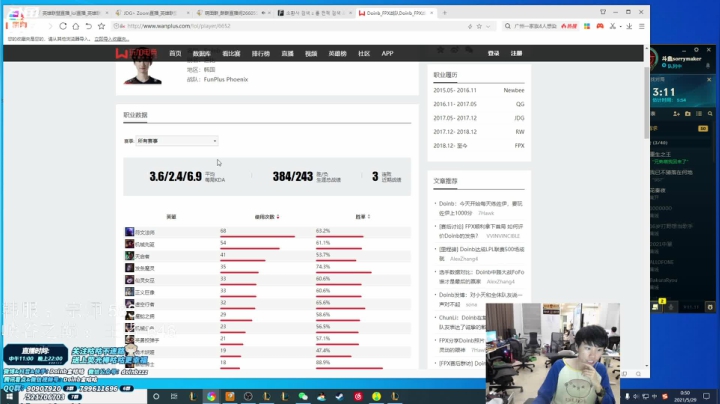Open 视频 in wanplus navigation

coord(311,53)
